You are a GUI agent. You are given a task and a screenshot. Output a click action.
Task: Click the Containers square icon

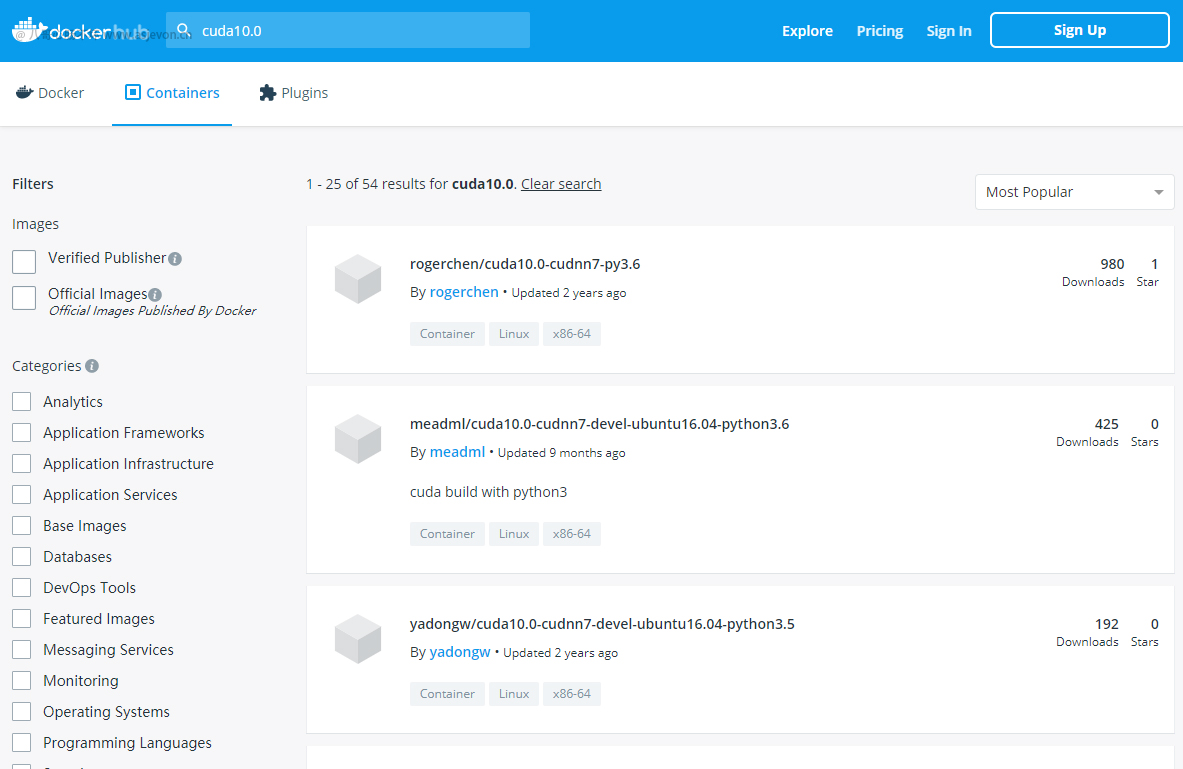[133, 92]
